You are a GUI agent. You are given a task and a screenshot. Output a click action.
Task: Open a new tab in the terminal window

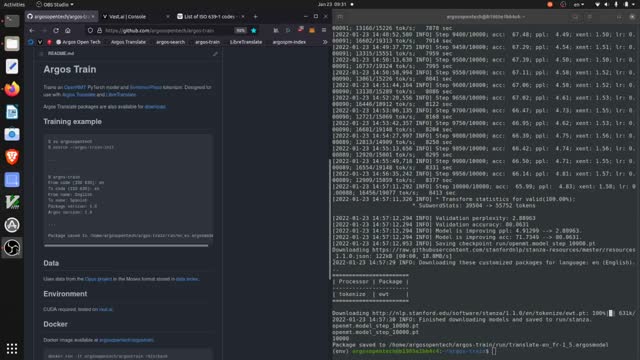coord(340,17)
